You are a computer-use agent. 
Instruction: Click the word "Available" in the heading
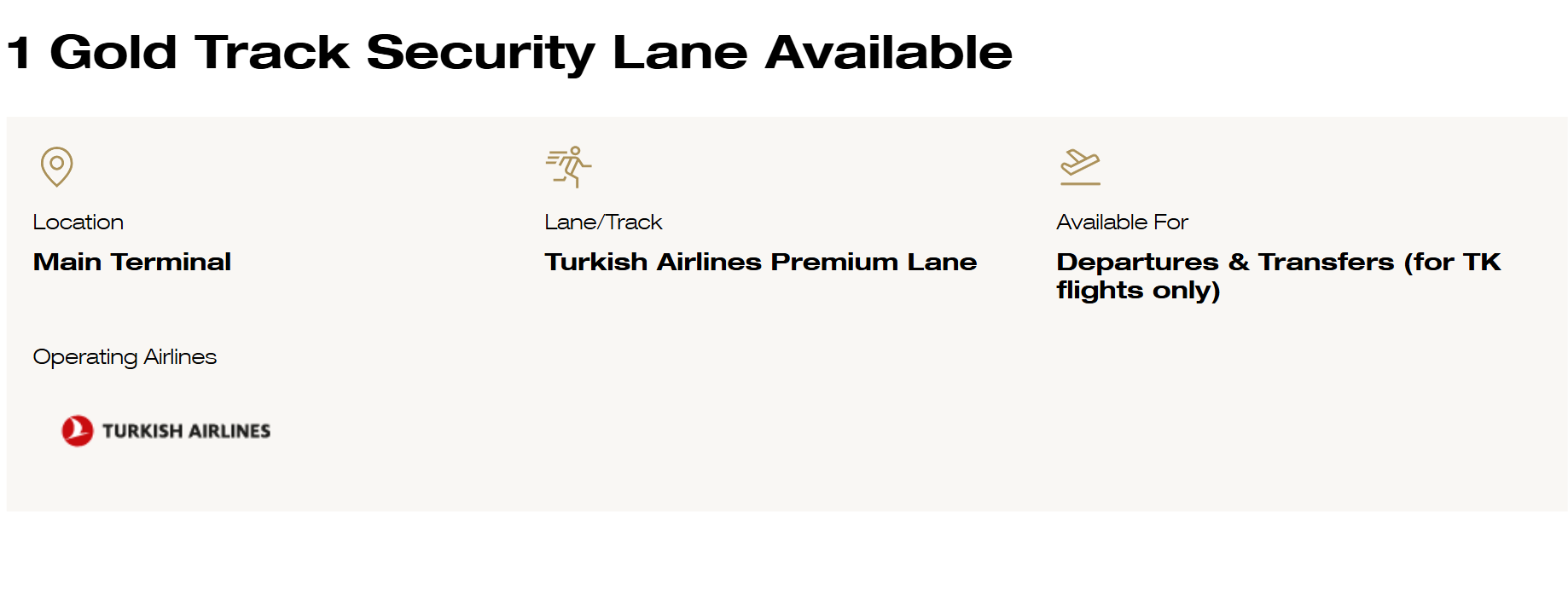[888, 53]
